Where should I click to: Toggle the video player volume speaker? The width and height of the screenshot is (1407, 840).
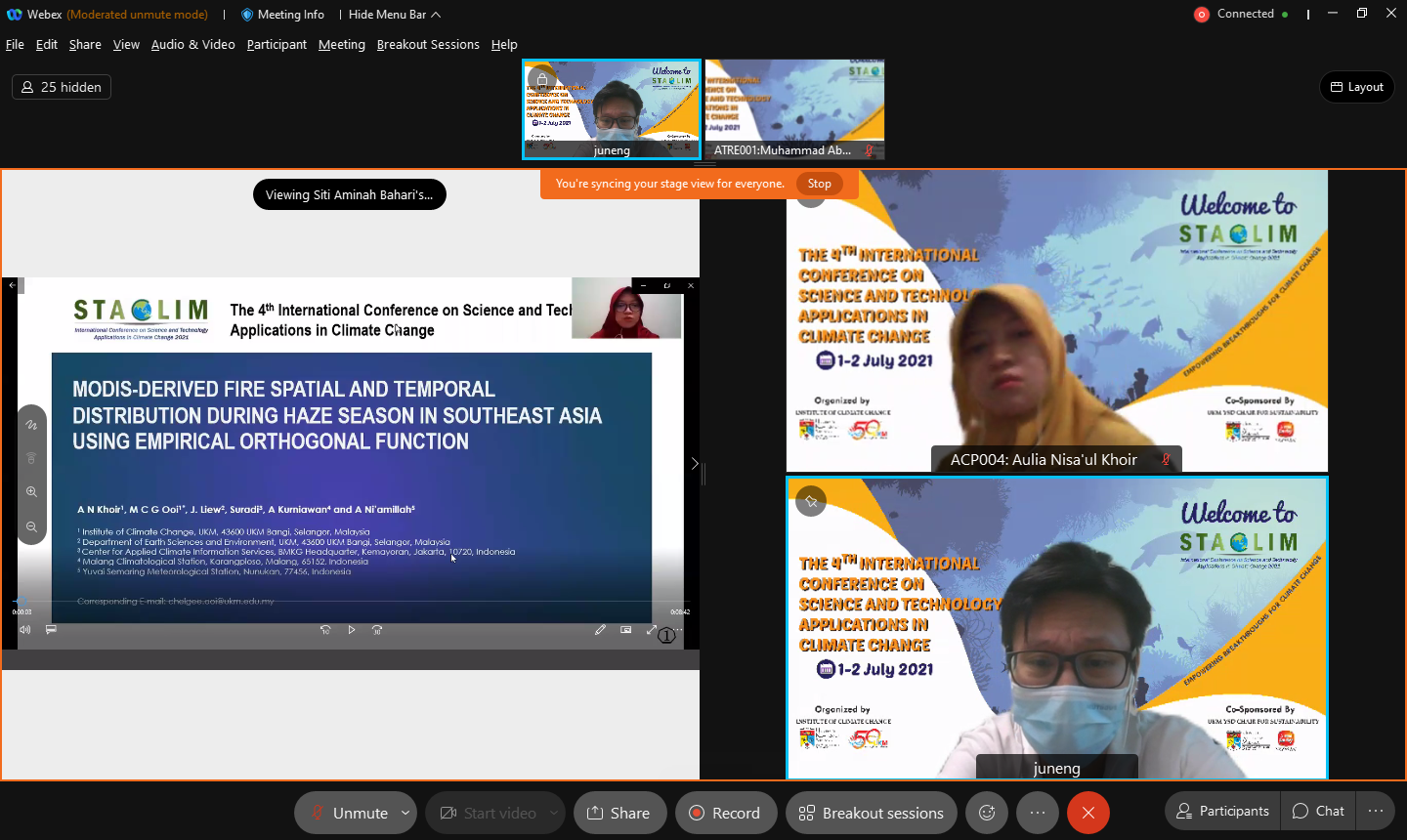[x=25, y=630]
